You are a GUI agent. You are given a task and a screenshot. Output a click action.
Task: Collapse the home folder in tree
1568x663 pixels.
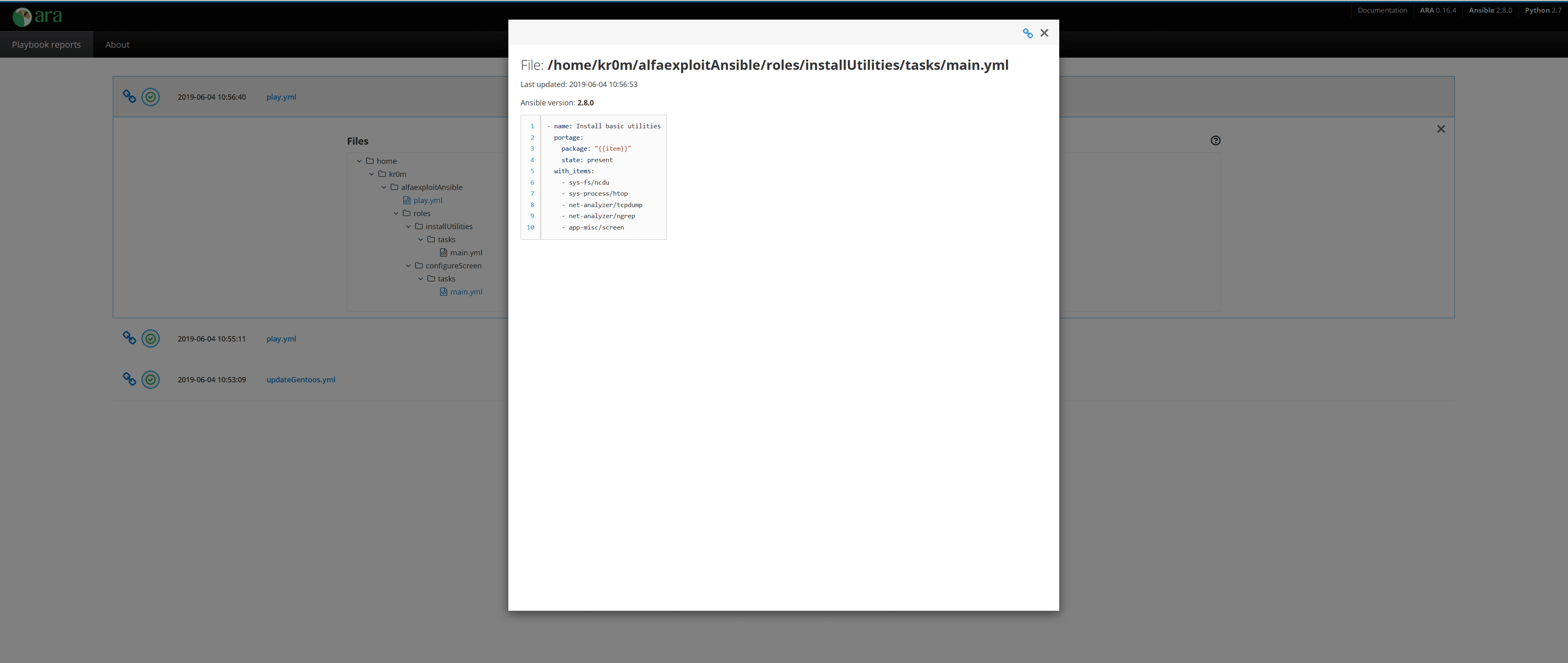coord(359,161)
